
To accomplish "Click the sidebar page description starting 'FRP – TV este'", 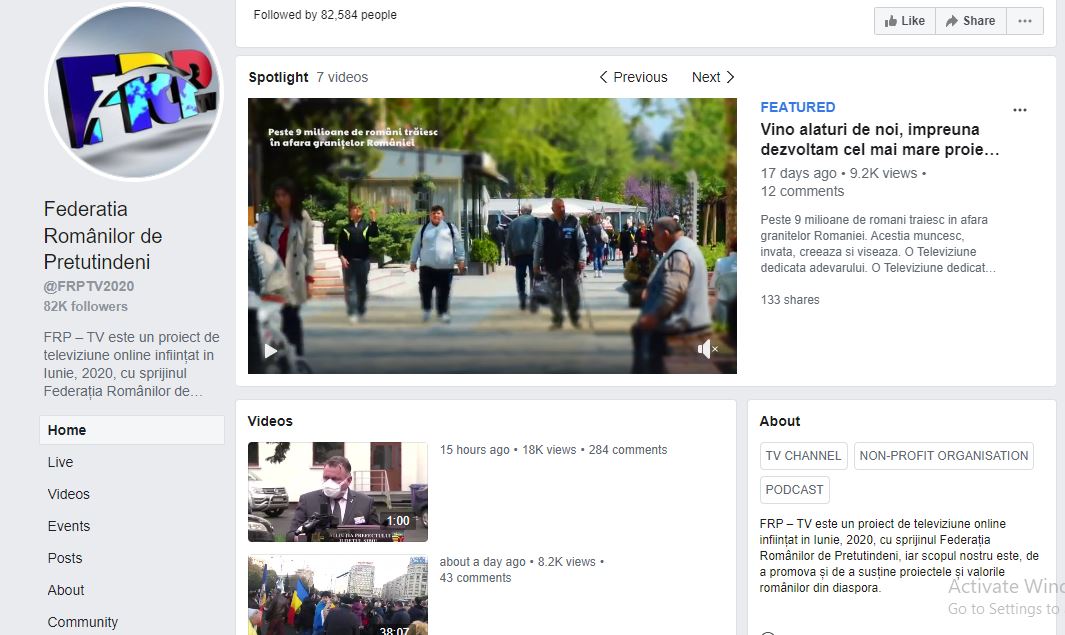I will [132, 364].
